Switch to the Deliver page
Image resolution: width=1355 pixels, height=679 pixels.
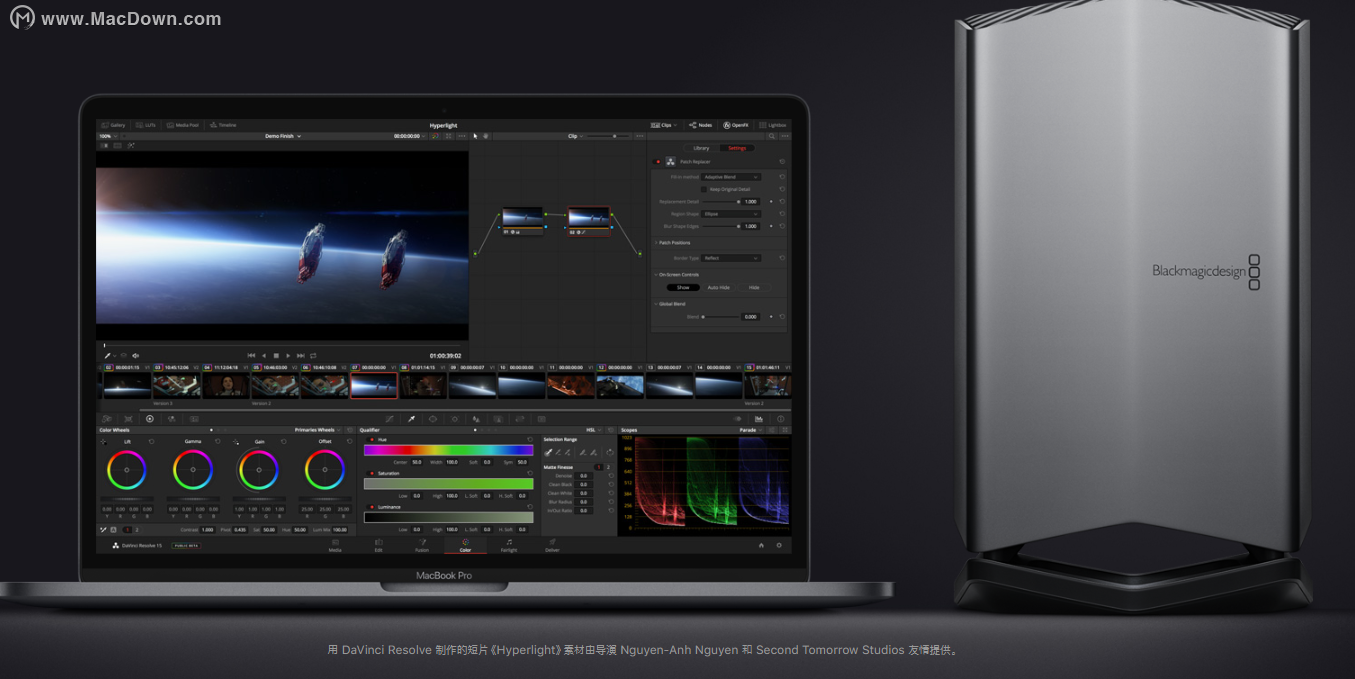coord(552,545)
